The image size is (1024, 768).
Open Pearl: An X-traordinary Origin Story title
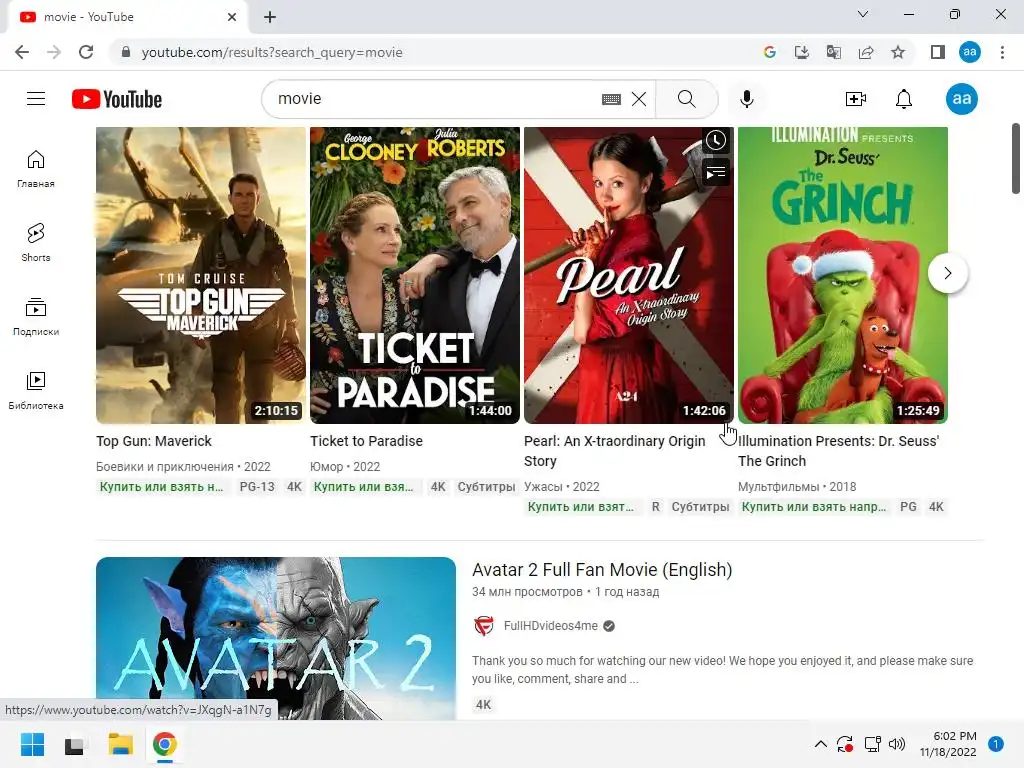[x=615, y=451]
